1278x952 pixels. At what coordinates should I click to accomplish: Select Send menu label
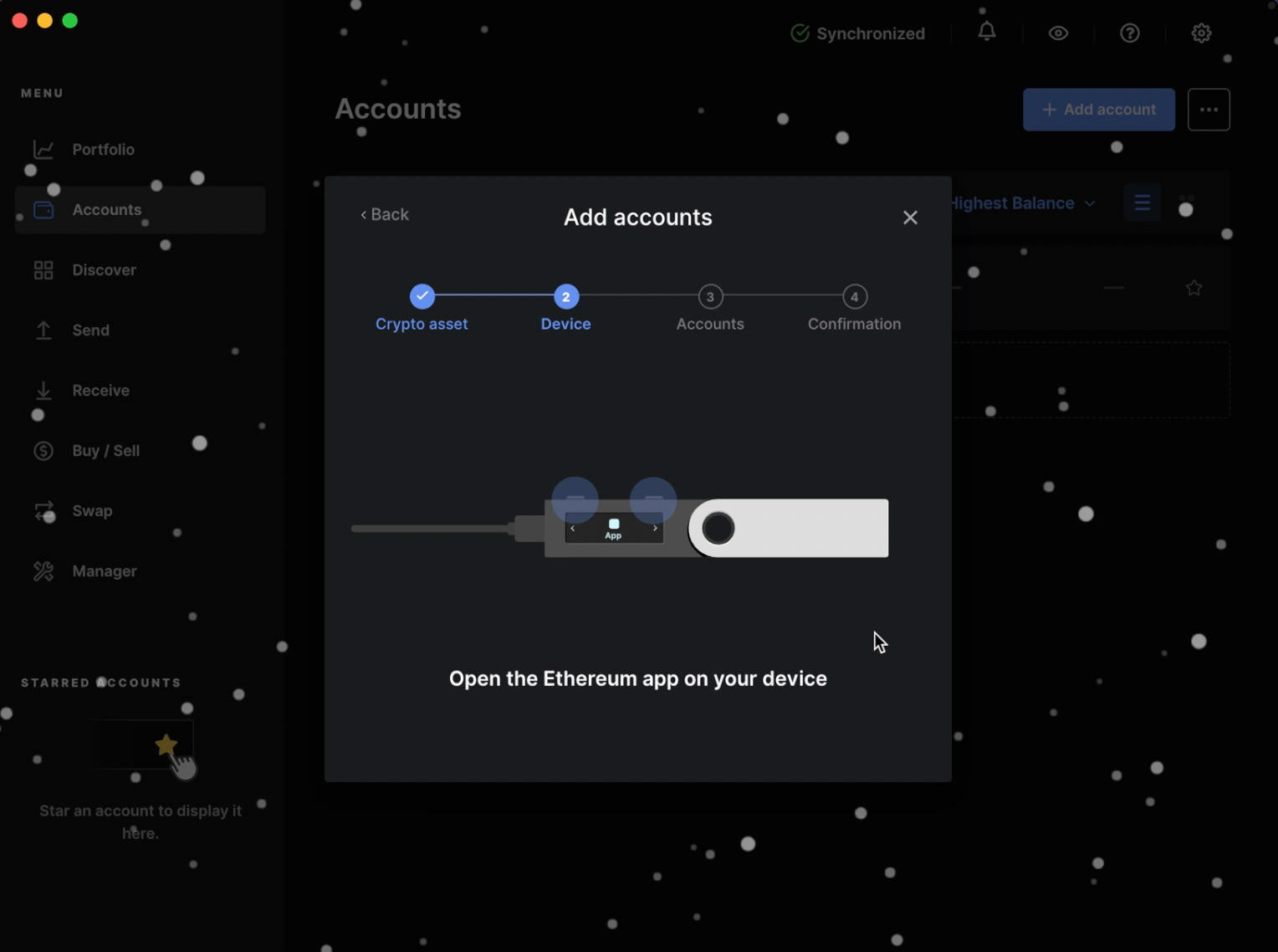click(91, 330)
